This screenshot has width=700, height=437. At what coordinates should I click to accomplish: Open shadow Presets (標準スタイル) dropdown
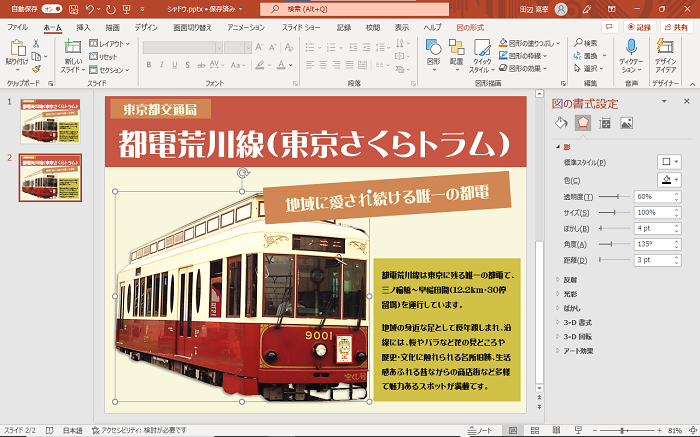[x=669, y=162]
